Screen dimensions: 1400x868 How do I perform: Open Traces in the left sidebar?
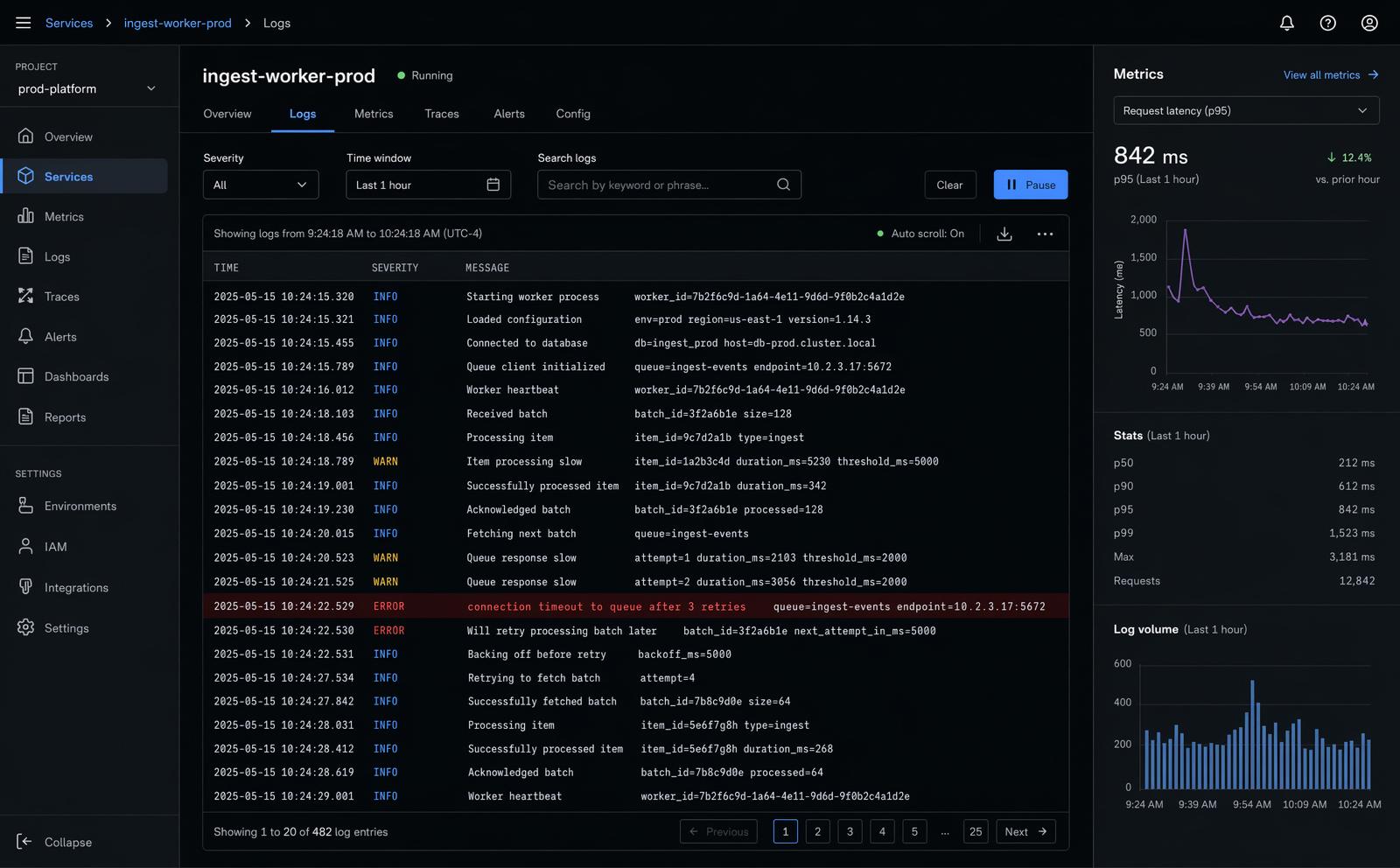(x=61, y=297)
